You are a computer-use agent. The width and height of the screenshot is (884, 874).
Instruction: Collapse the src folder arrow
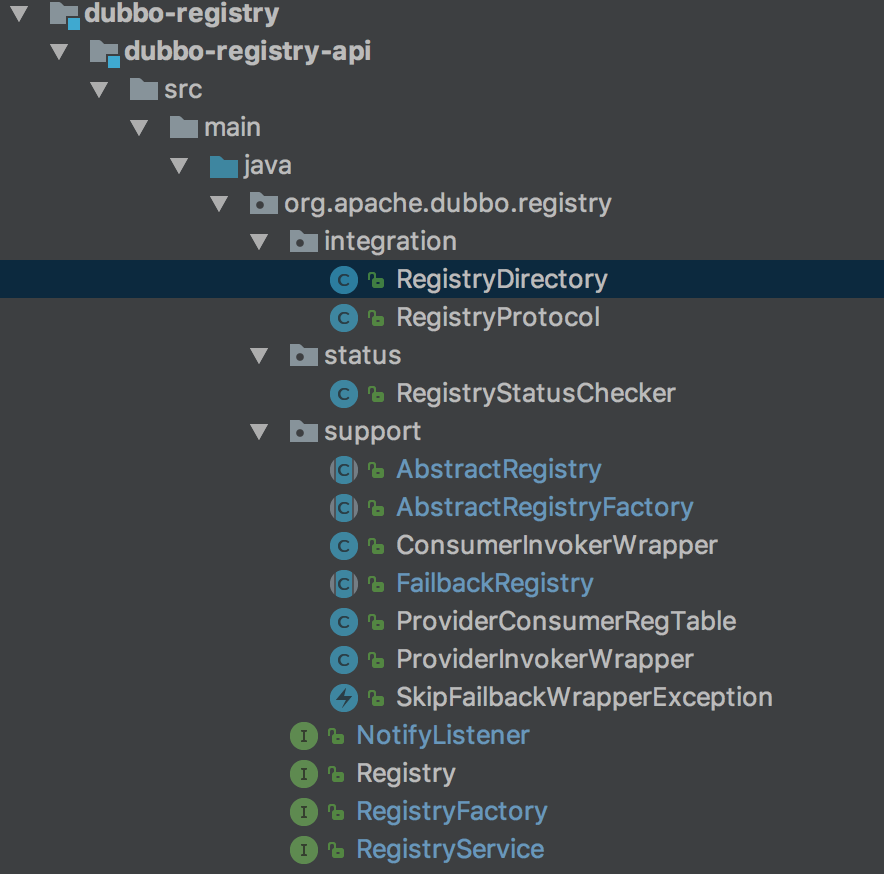click(x=99, y=89)
